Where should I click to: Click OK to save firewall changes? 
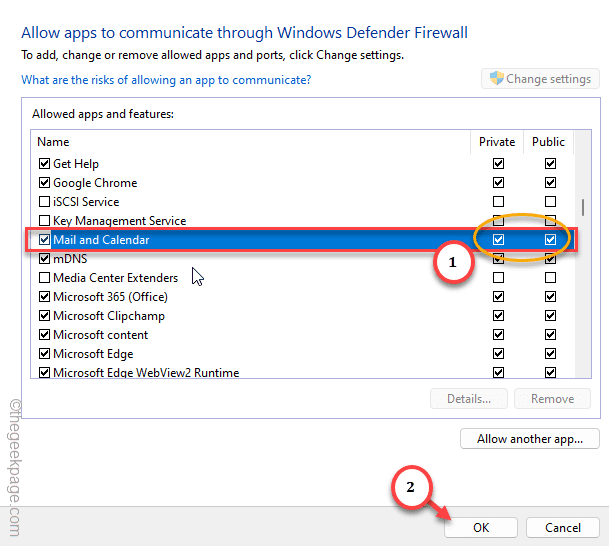tap(481, 527)
